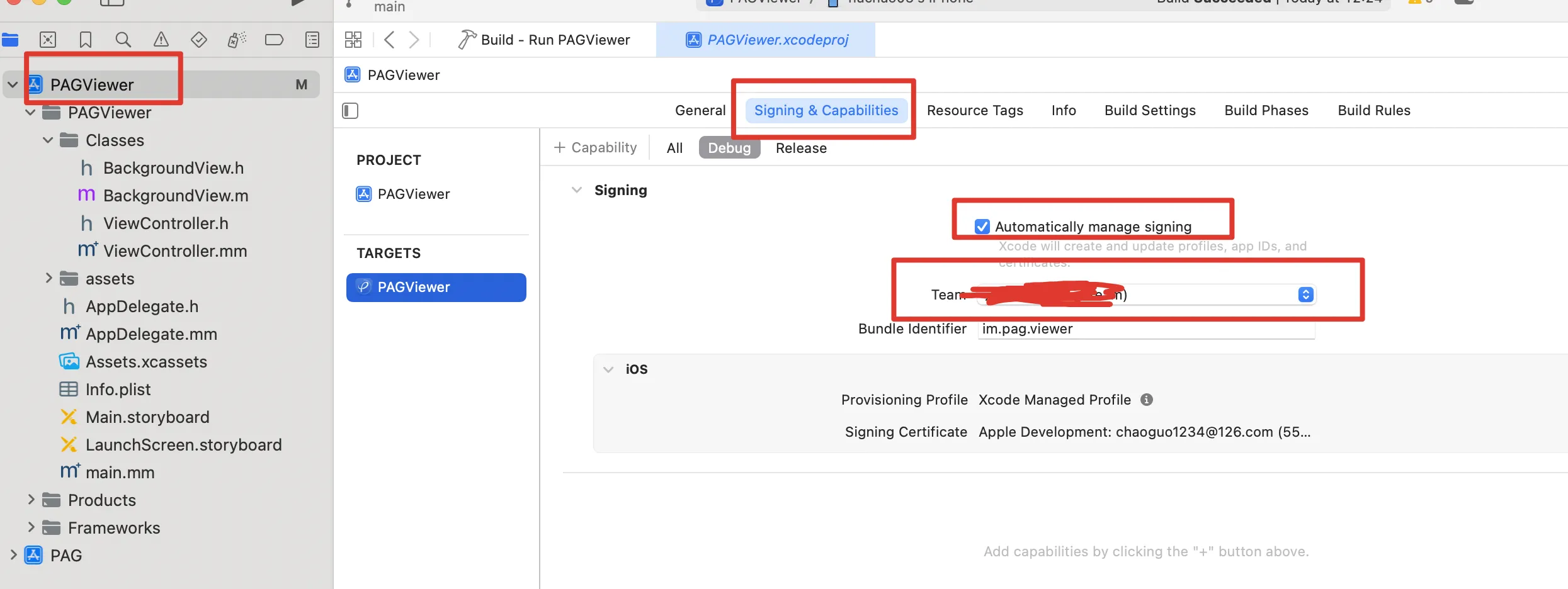1568x589 pixels.
Task: Expand the Frameworks folder
Action: pyautogui.click(x=30, y=527)
